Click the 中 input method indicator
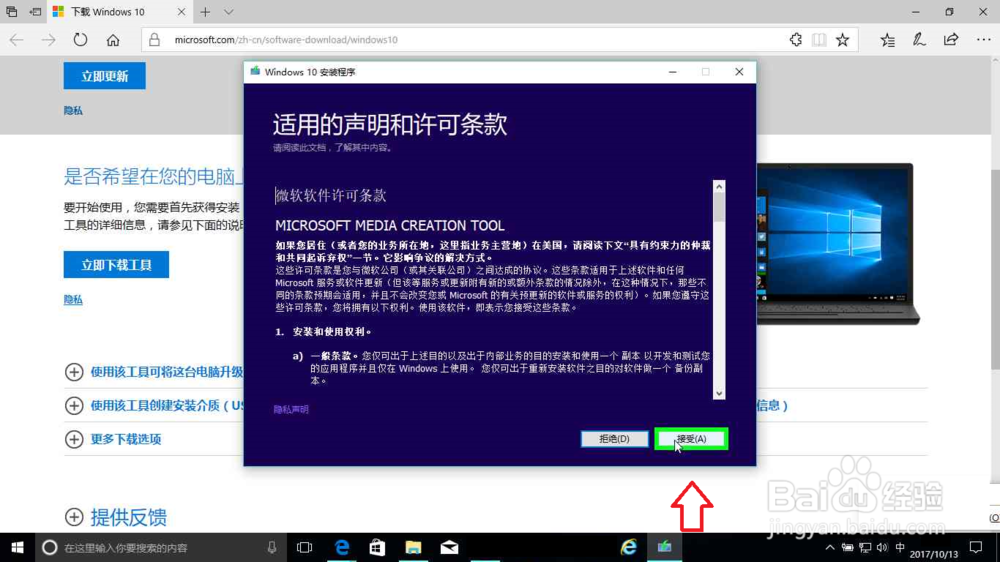The width and height of the screenshot is (1000, 562). [x=900, y=547]
